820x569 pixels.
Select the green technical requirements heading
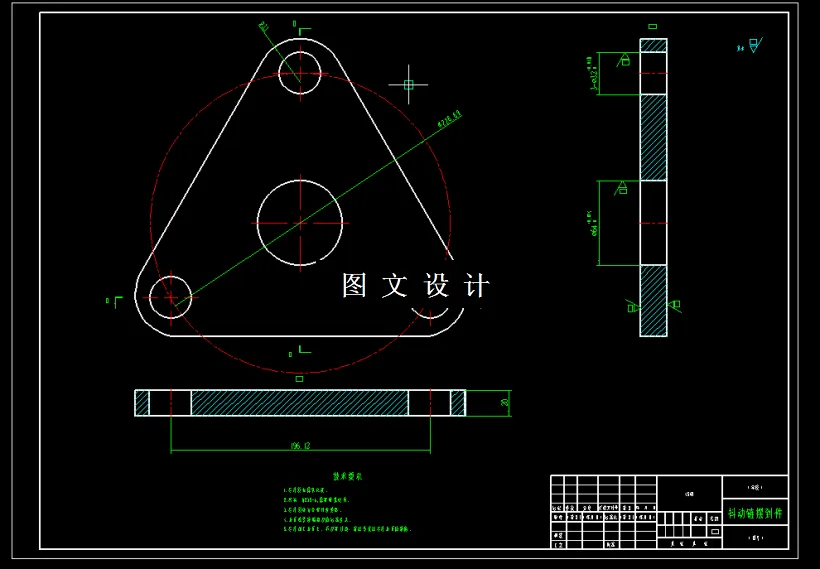[x=348, y=476]
